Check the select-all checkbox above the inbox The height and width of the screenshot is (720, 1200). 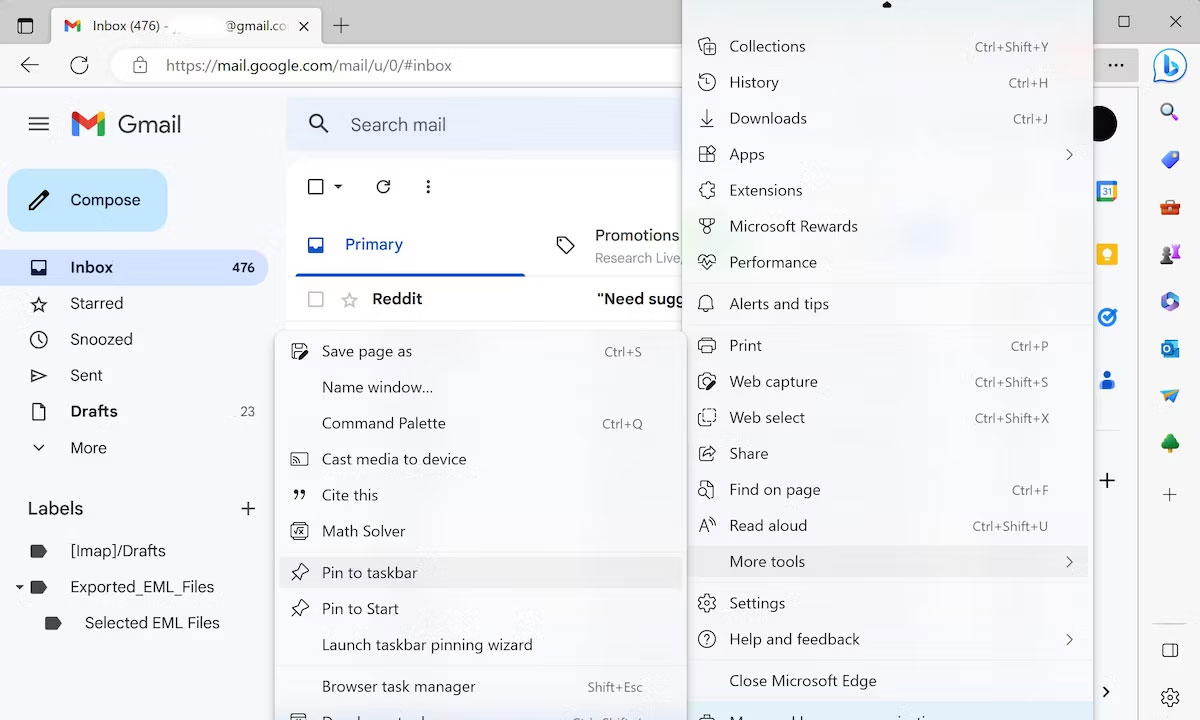316,186
